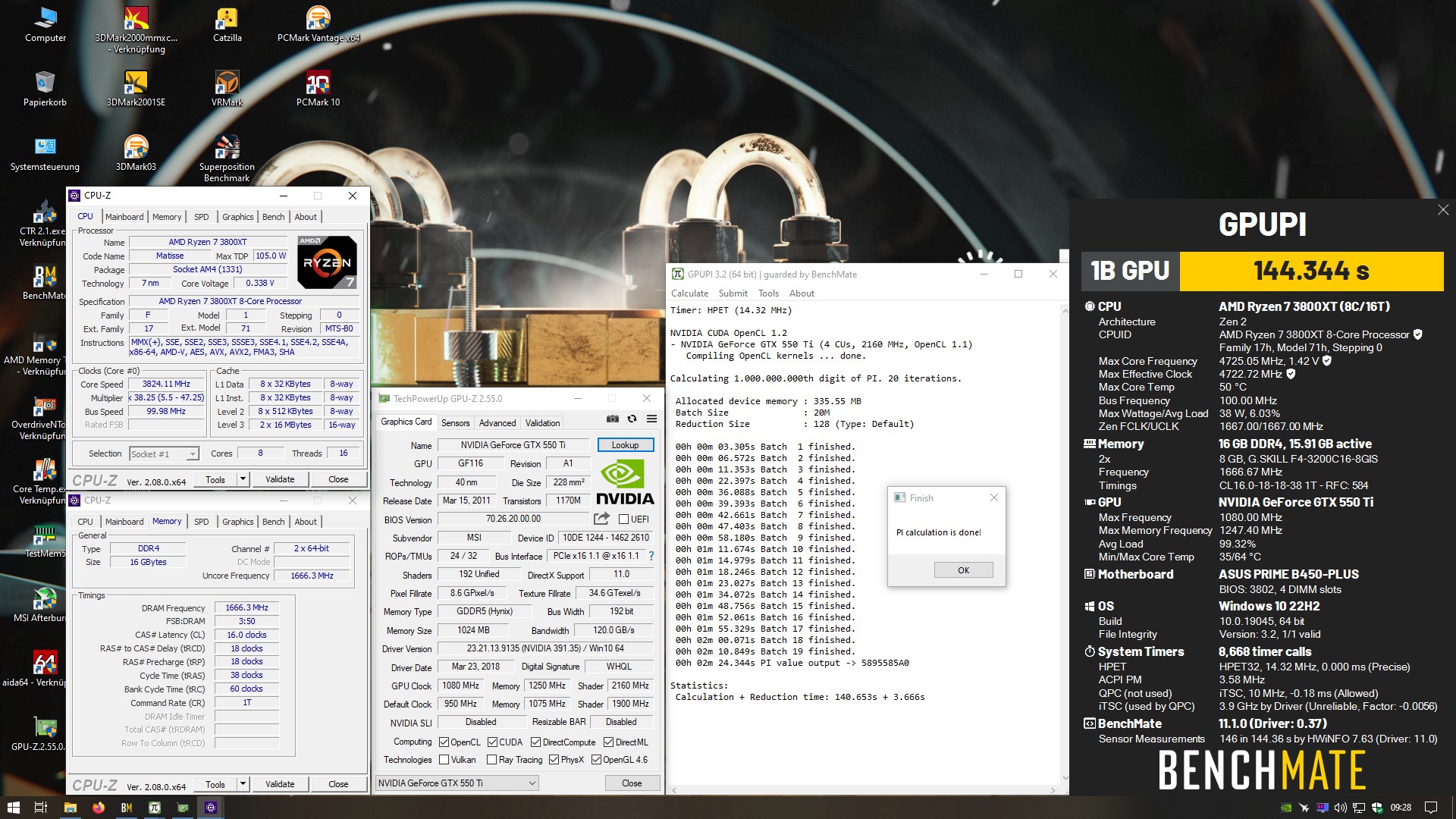The height and width of the screenshot is (819, 1456).
Task: Open the Sensors tab in GPU-Z
Action: click(x=455, y=423)
